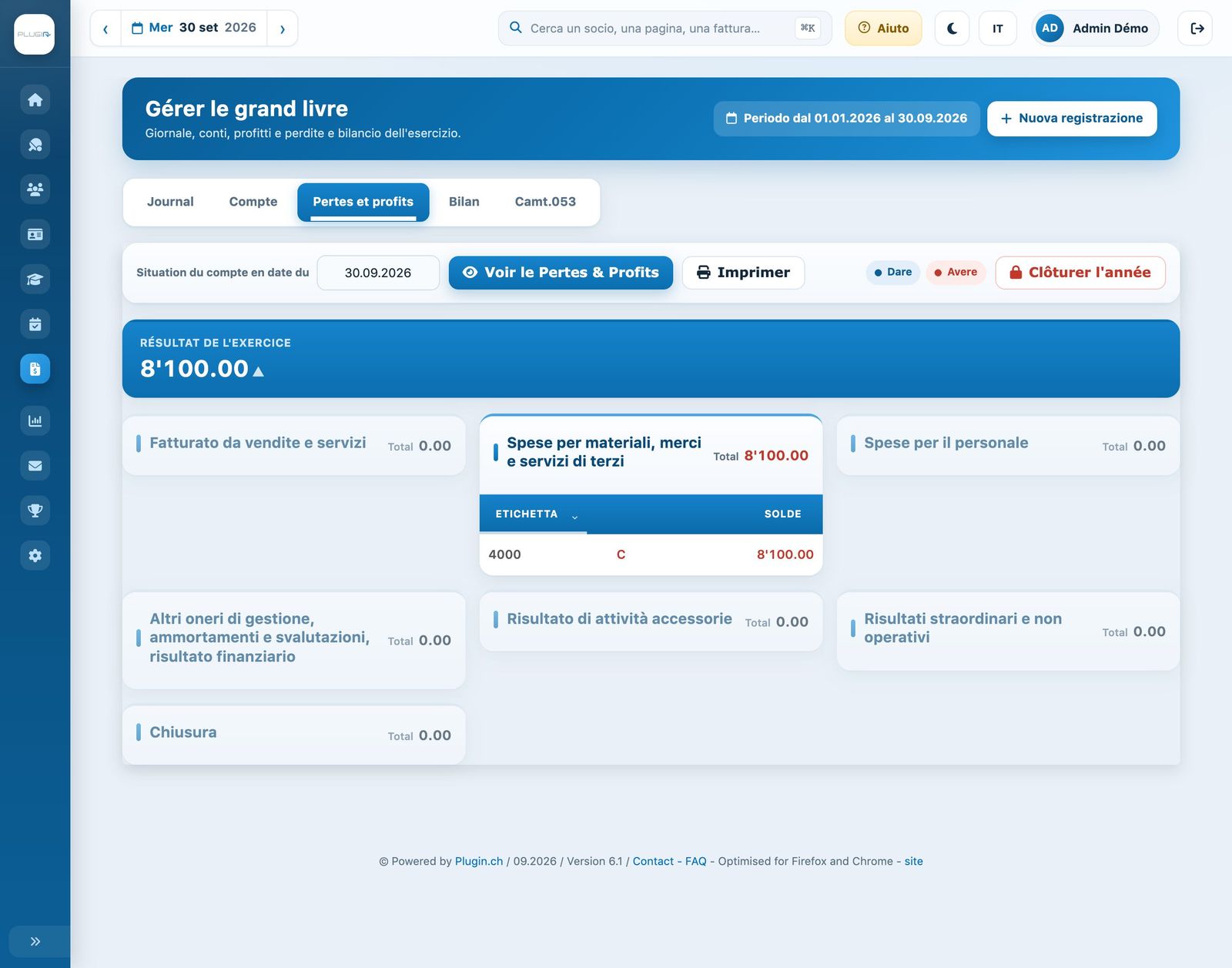Click the ⌘K shortcut badge
The width and height of the screenshot is (1232, 968).
(808, 28)
